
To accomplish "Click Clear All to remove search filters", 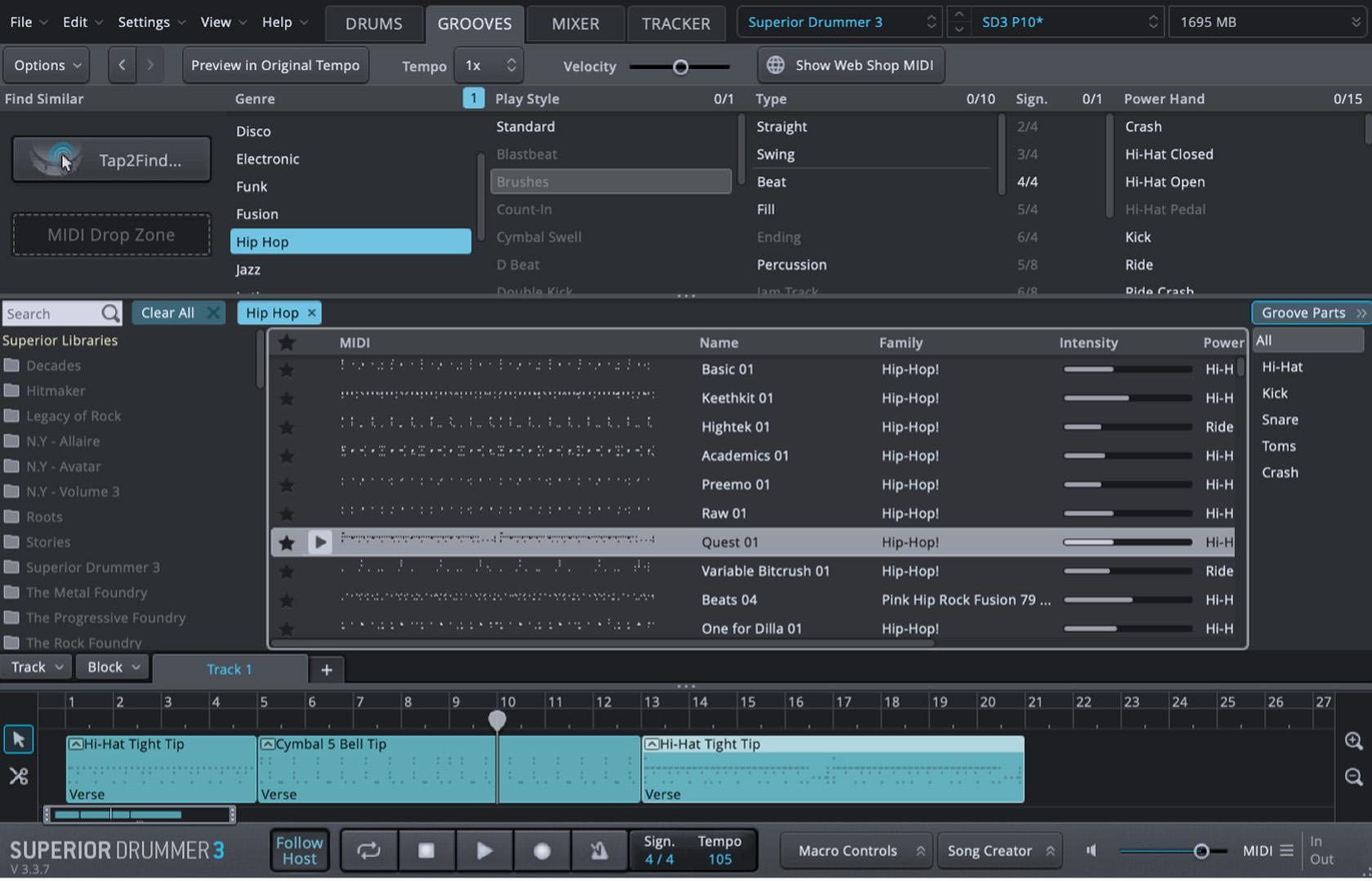I will [x=168, y=312].
